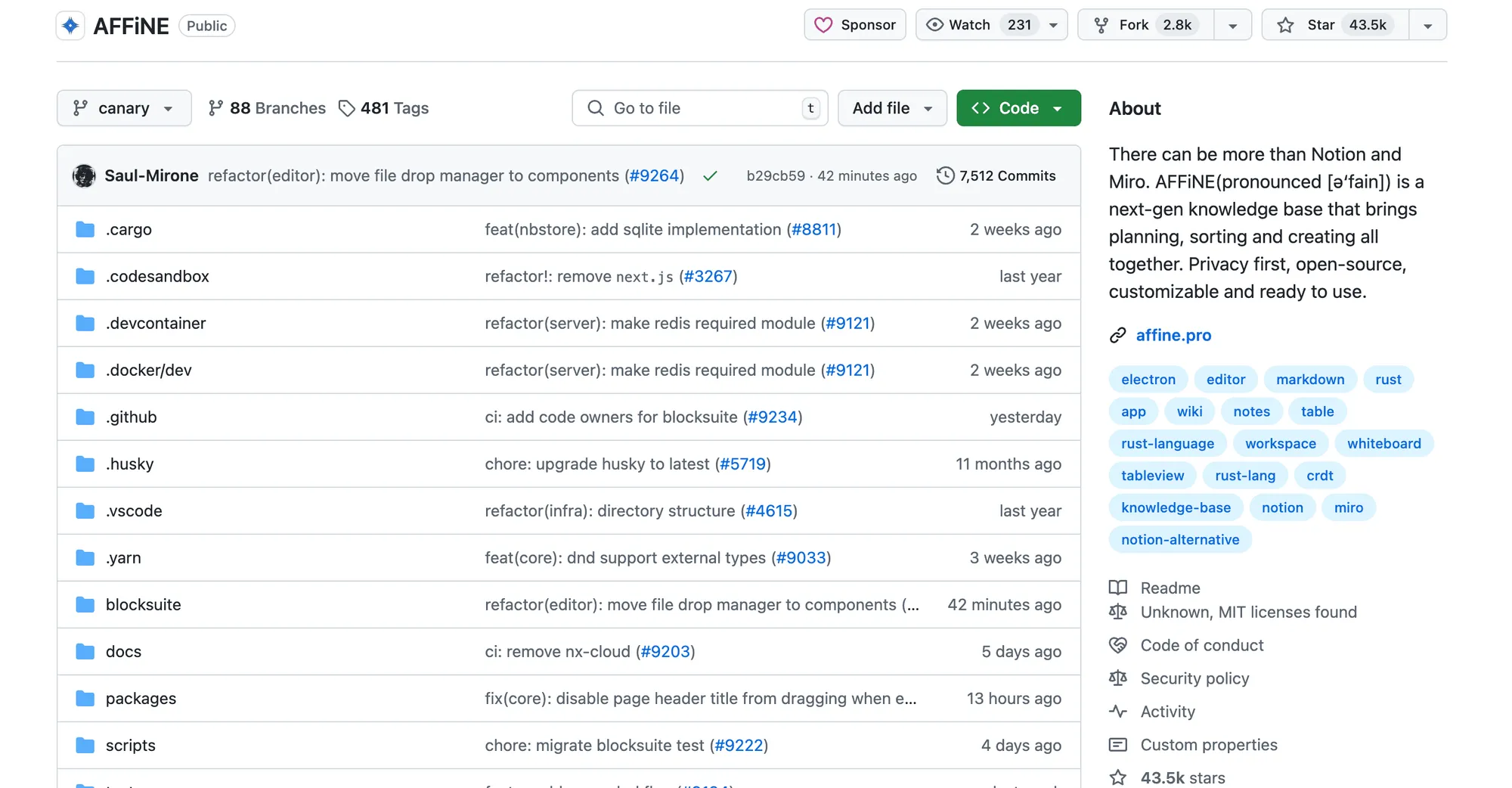Star the AFFiNE repository
Image resolution: width=1512 pixels, height=788 pixels.
coord(1333,24)
